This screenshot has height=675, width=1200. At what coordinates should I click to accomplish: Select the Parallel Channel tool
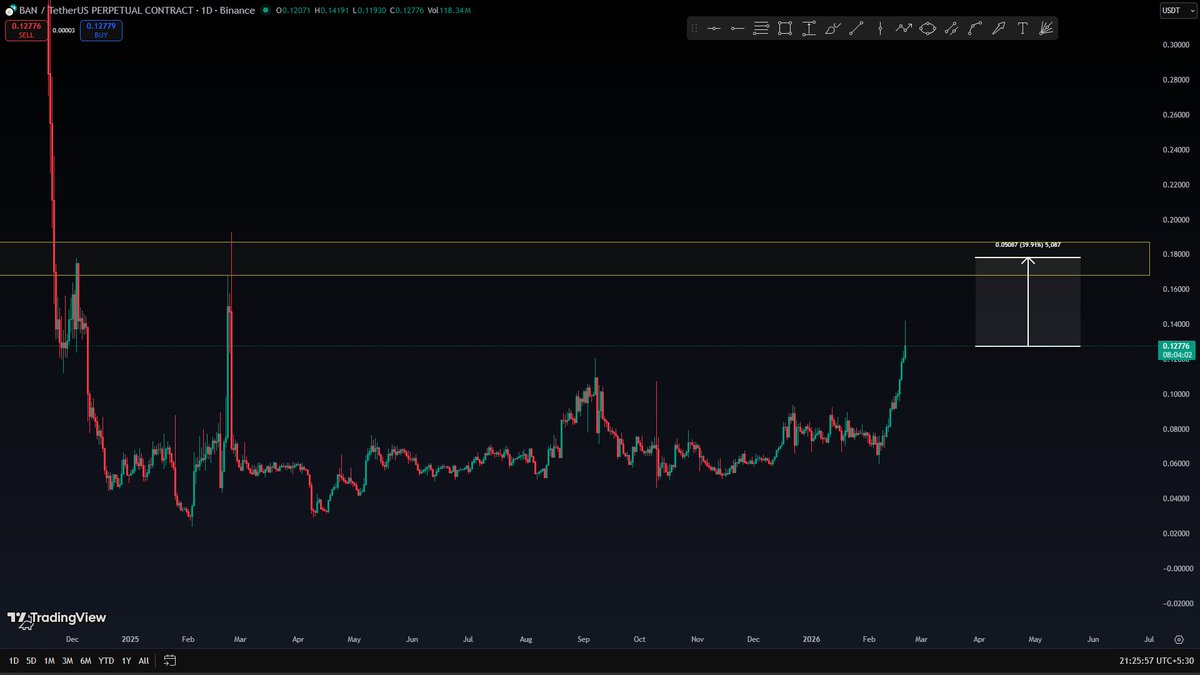(951, 28)
